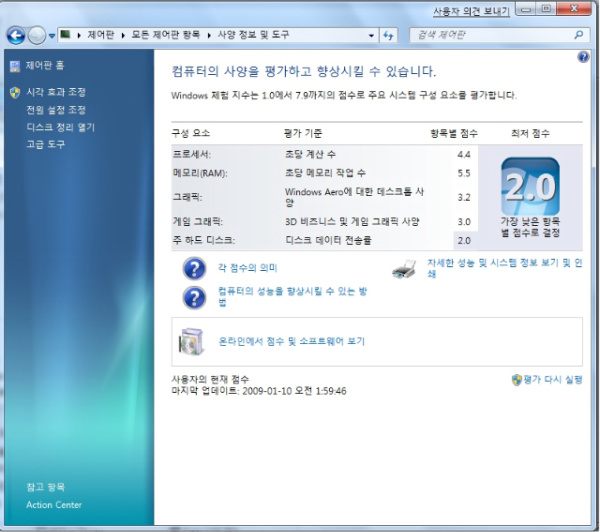Viewport: 600px width, 532px height.
Task: Click shield icon beside 평가 다시 실행
Action: click(x=517, y=380)
